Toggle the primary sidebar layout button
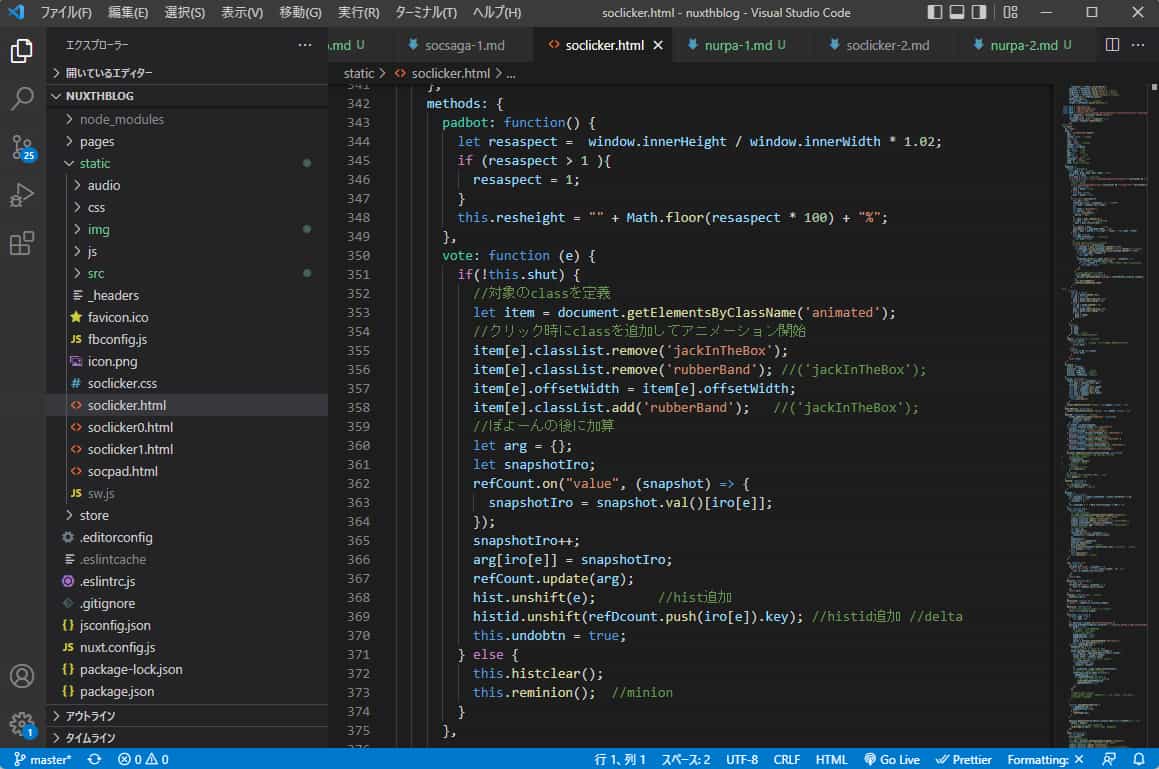1159x769 pixels. [x=935, y=13]
